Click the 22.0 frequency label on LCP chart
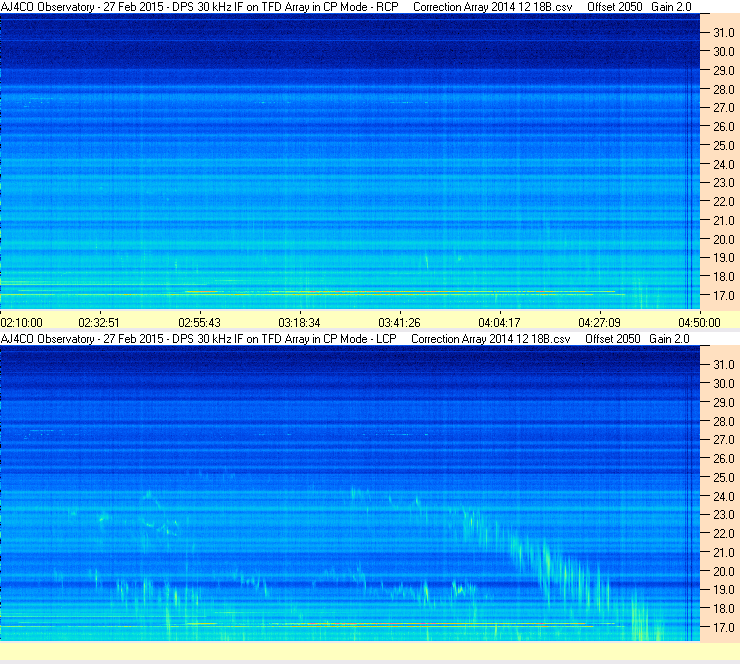The image size is (740, 664). [x=724, y=533]
